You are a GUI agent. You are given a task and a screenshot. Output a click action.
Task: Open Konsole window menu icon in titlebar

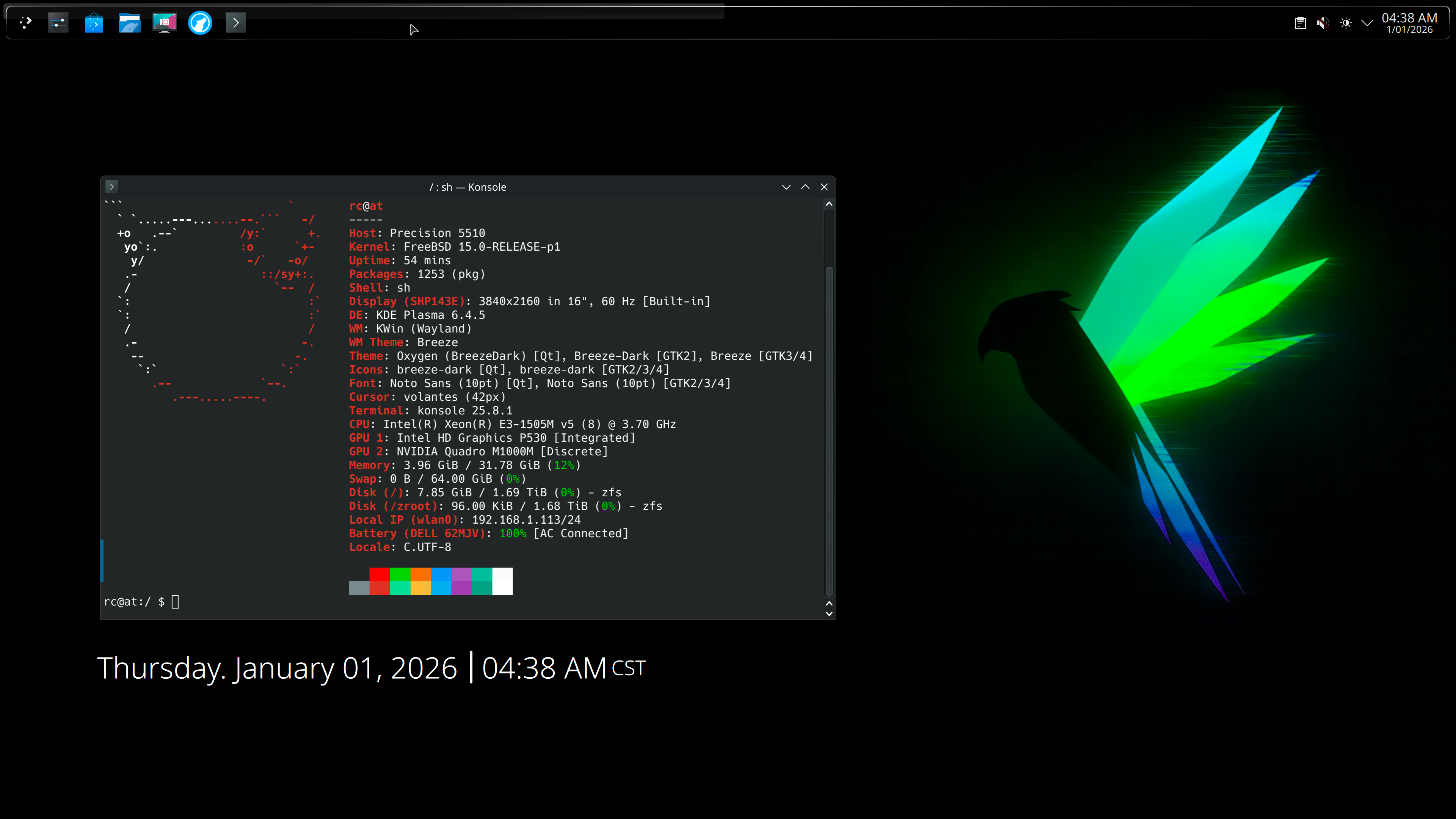pos(112,187)
